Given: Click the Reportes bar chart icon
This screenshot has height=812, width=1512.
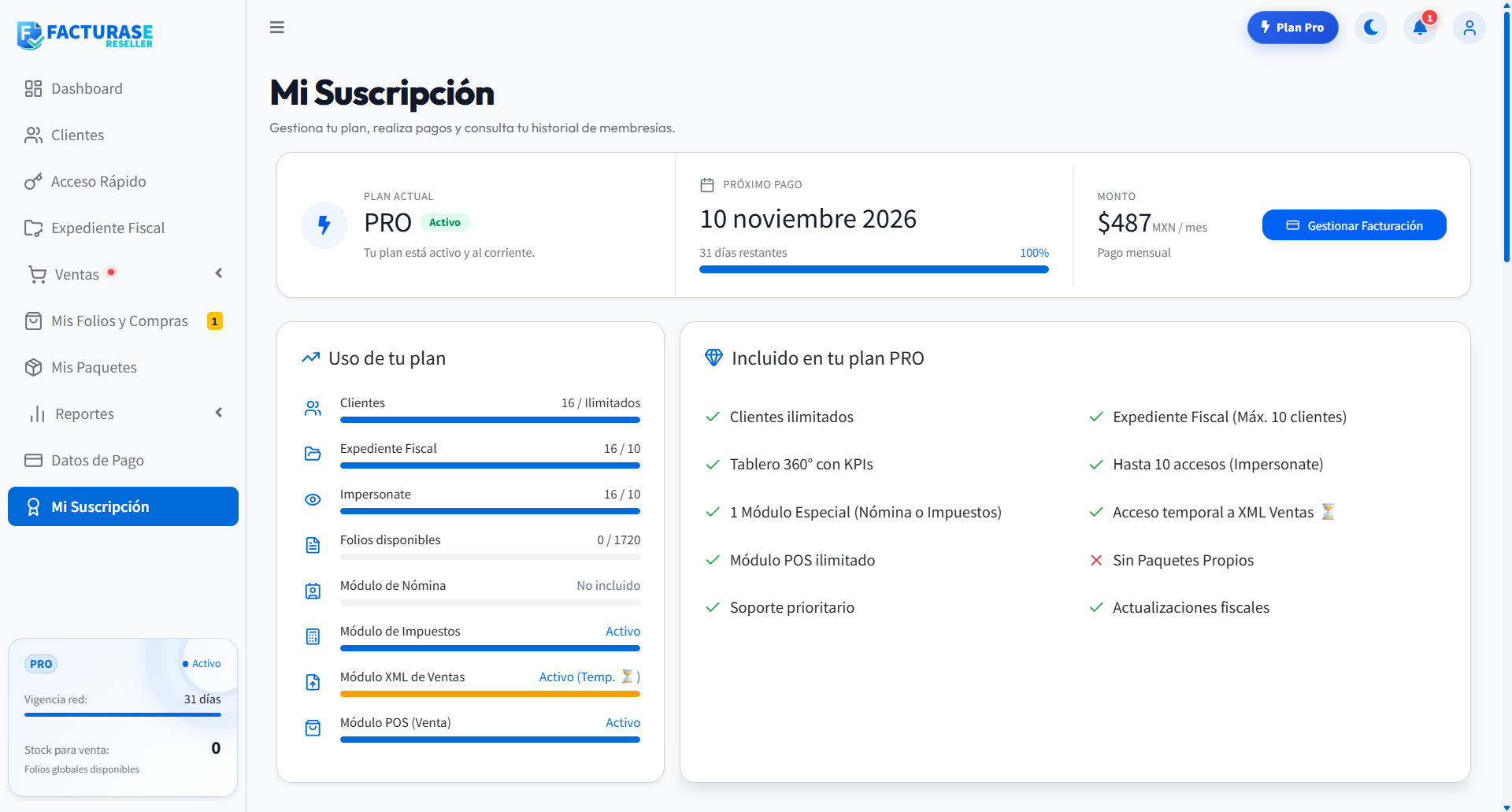Looking at the screenshot, I should 37,414.
